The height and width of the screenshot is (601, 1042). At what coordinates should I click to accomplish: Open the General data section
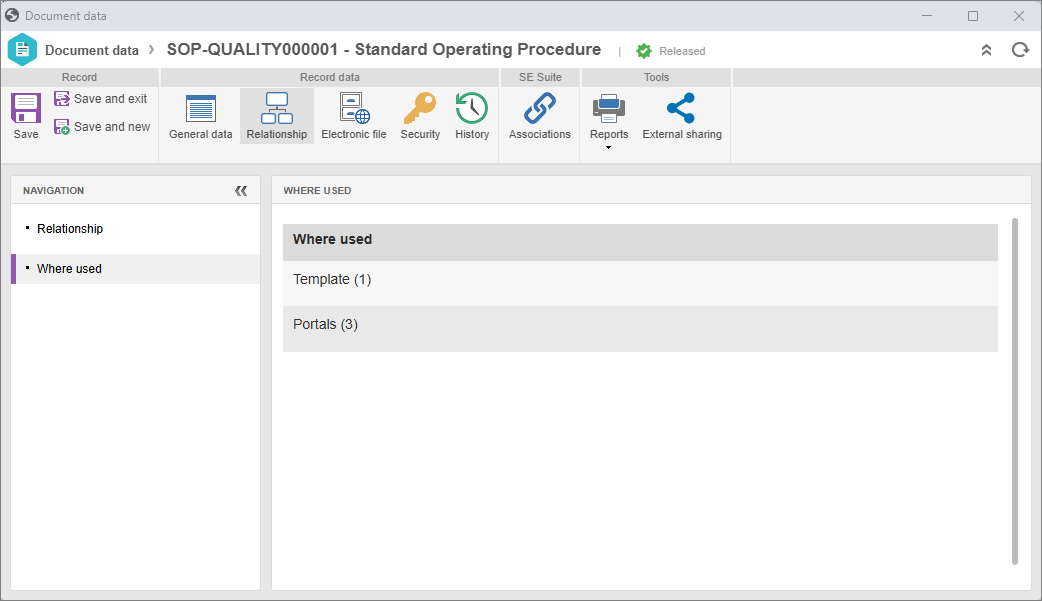click(200, 116)
